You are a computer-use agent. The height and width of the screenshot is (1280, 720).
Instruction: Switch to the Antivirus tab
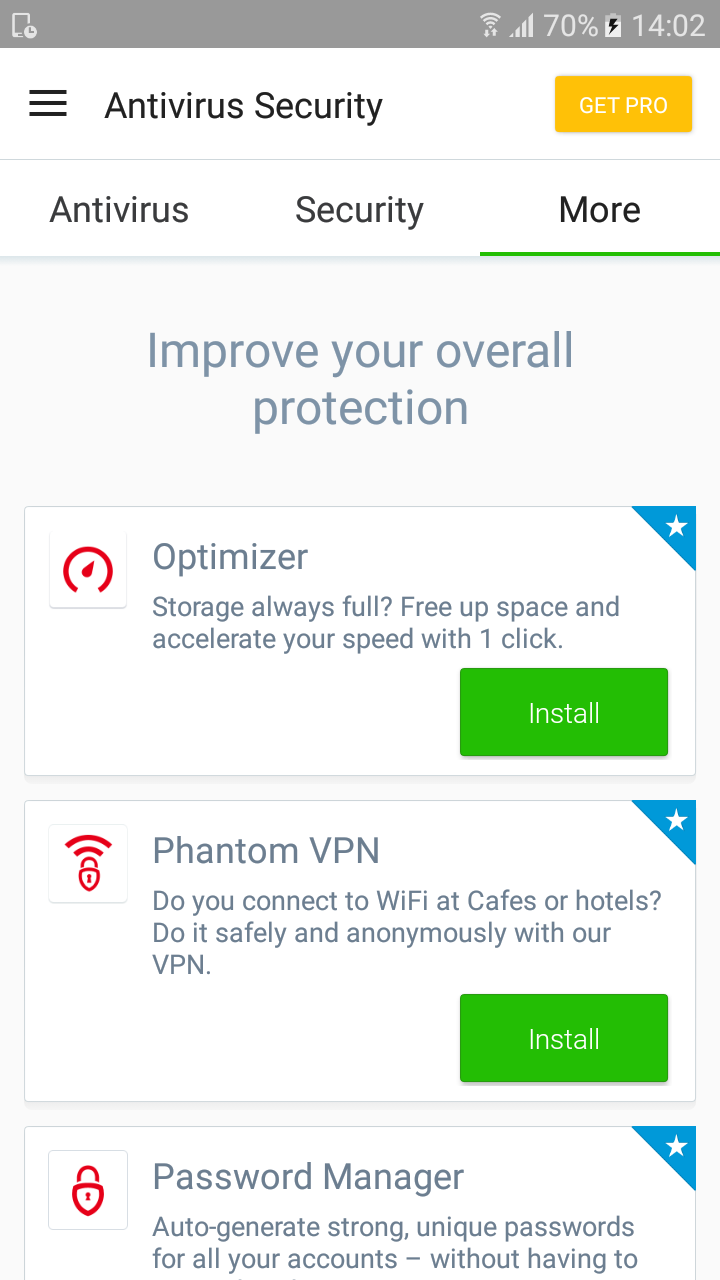click(x=120, y=210)
